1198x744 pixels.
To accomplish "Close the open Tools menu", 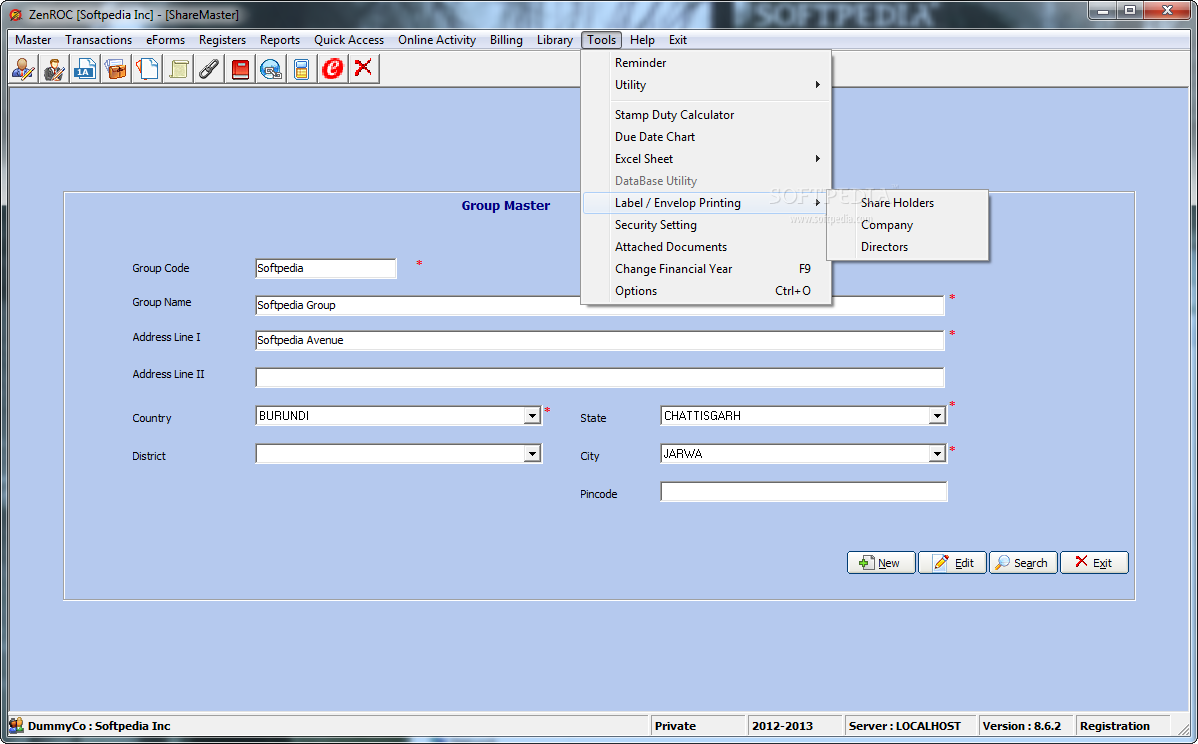I will coord(601,40).
